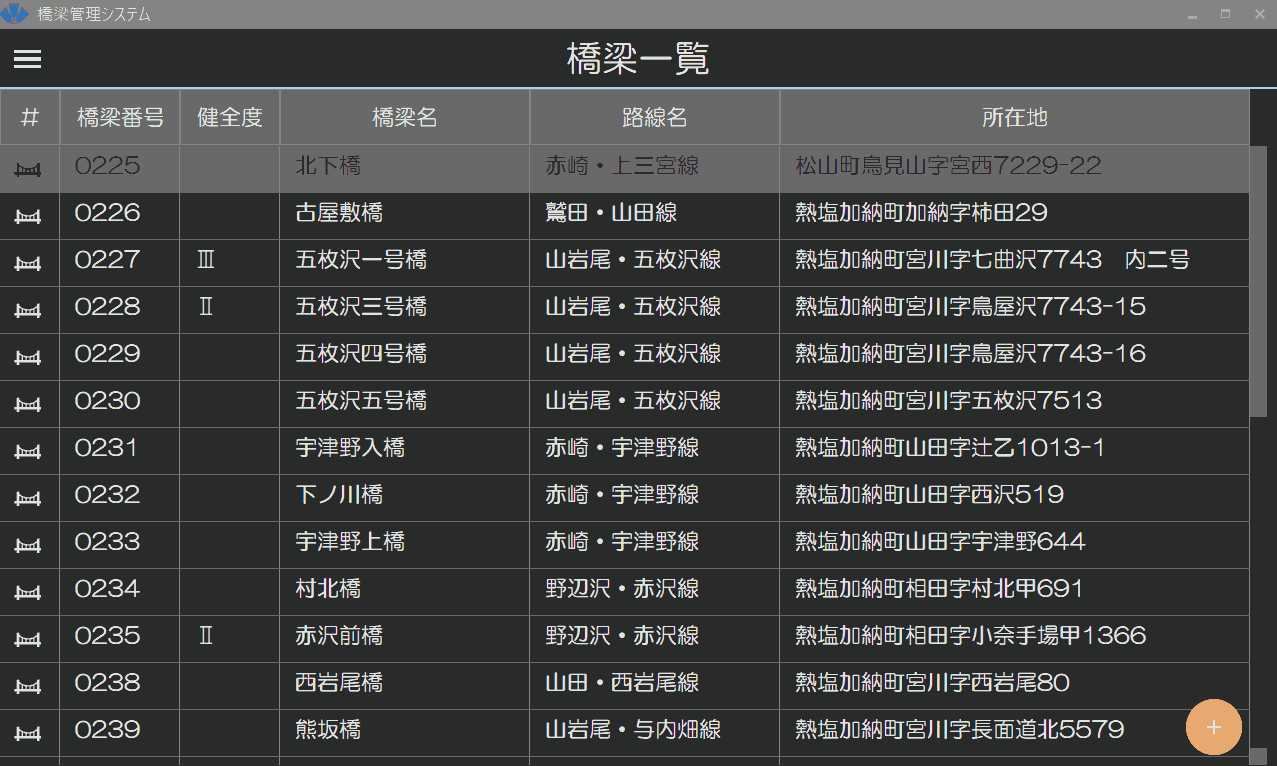Click bridge icon for row 0227

[29, 263]
